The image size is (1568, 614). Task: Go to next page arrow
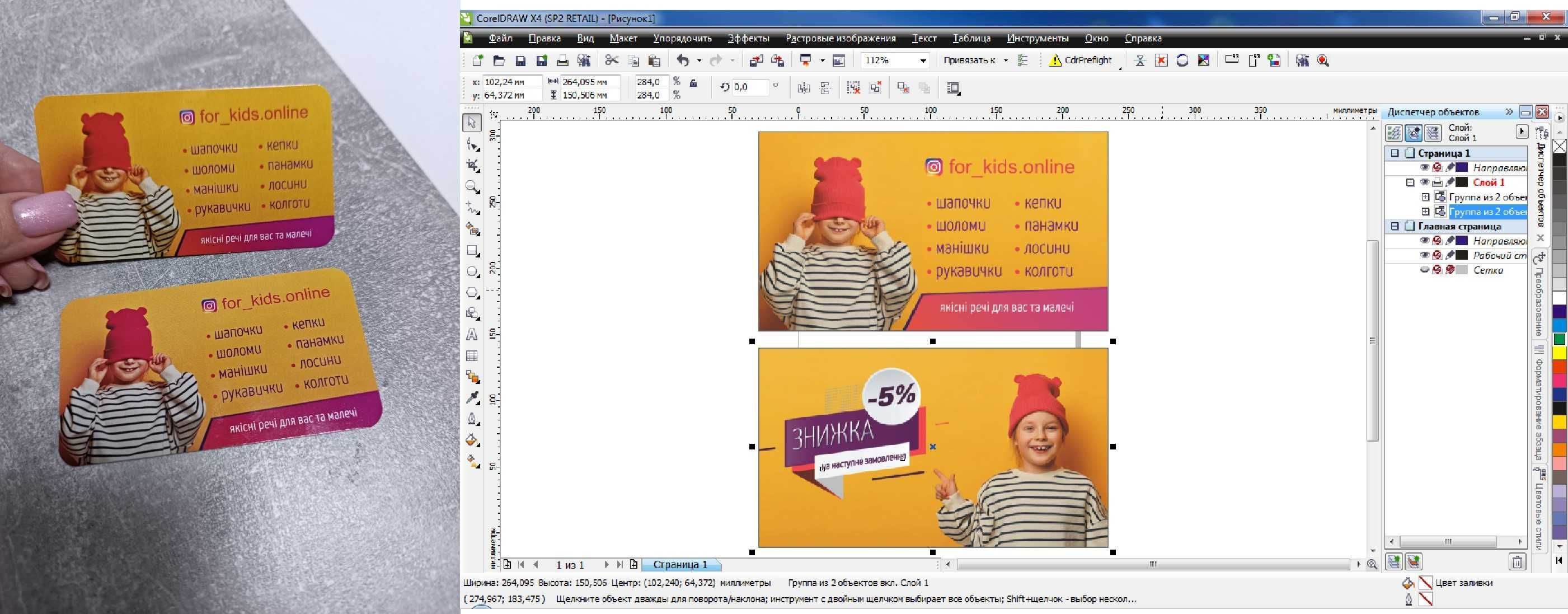click(606, 564)
